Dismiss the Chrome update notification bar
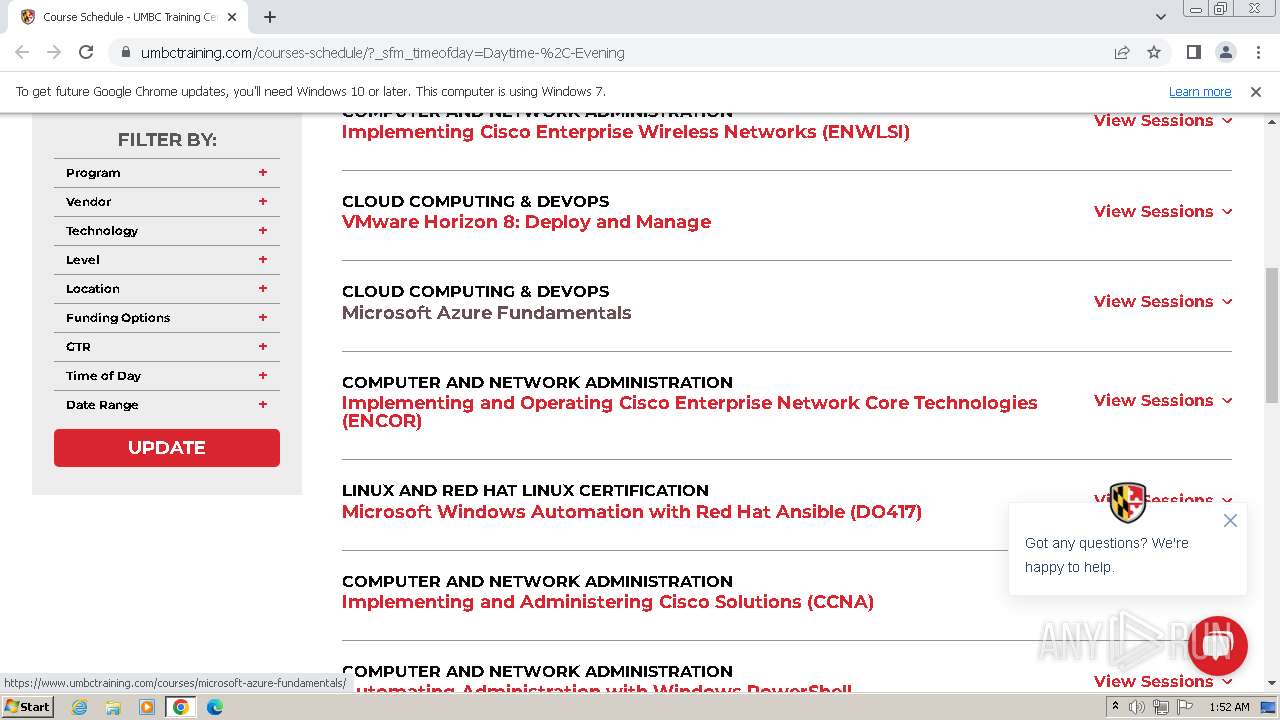 click(x=1256, y=91)
